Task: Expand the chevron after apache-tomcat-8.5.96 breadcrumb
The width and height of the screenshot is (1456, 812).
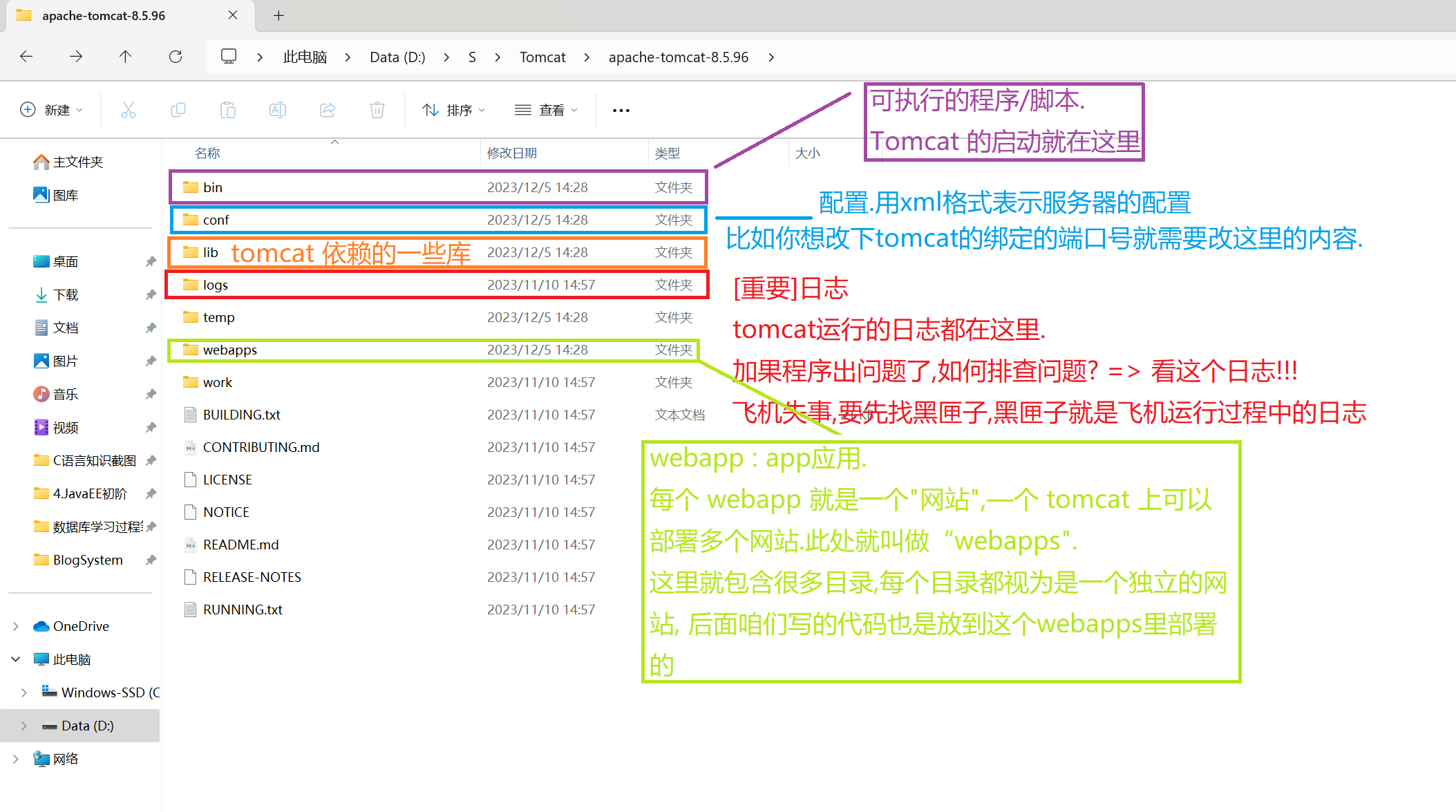Action: [x=771, y=57]
